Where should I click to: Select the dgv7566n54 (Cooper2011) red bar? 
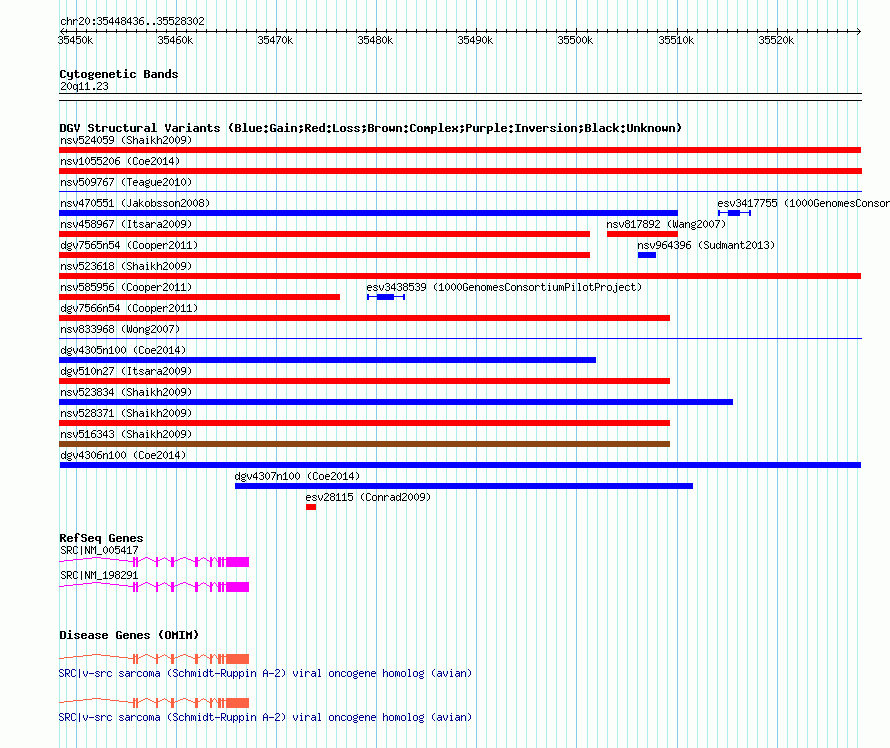point(364,318)
